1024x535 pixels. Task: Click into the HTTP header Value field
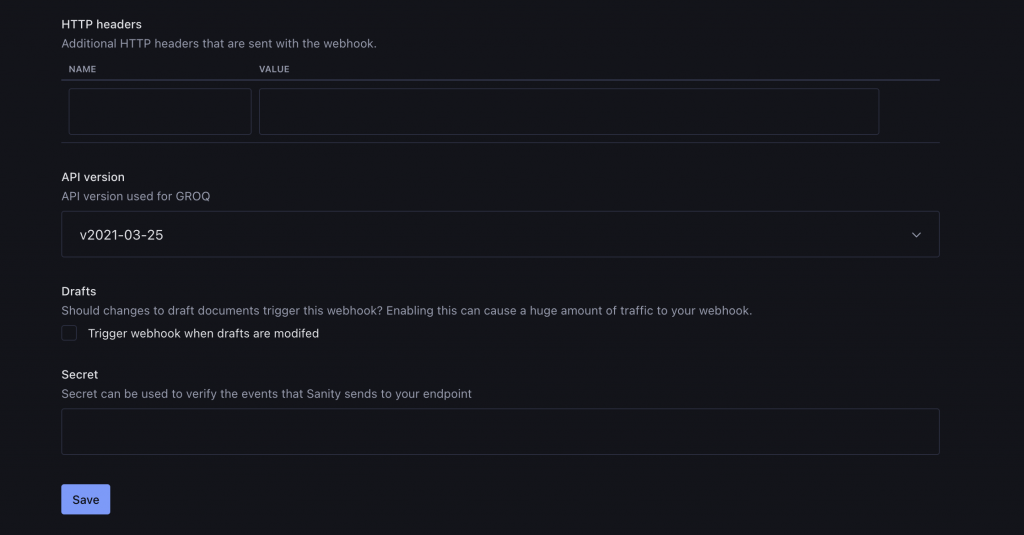568,111
